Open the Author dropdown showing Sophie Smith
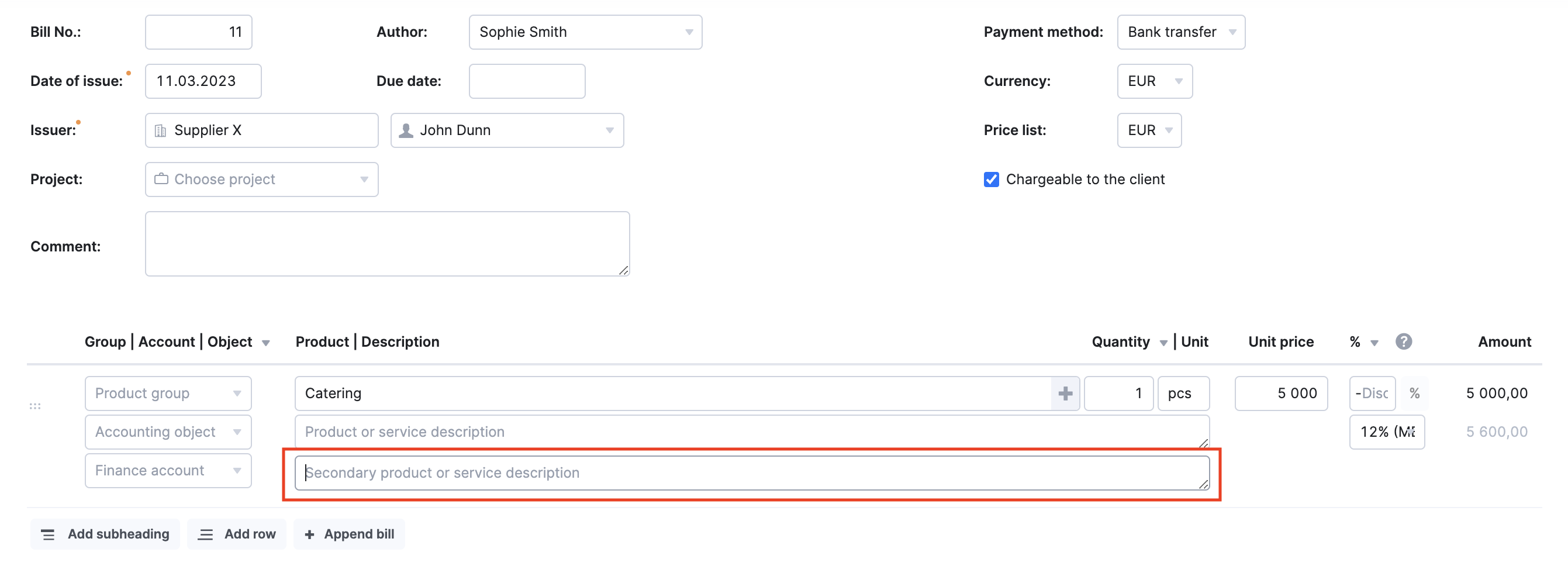The width and height of the screenshot is (1568, 566). tap(586, 32)
